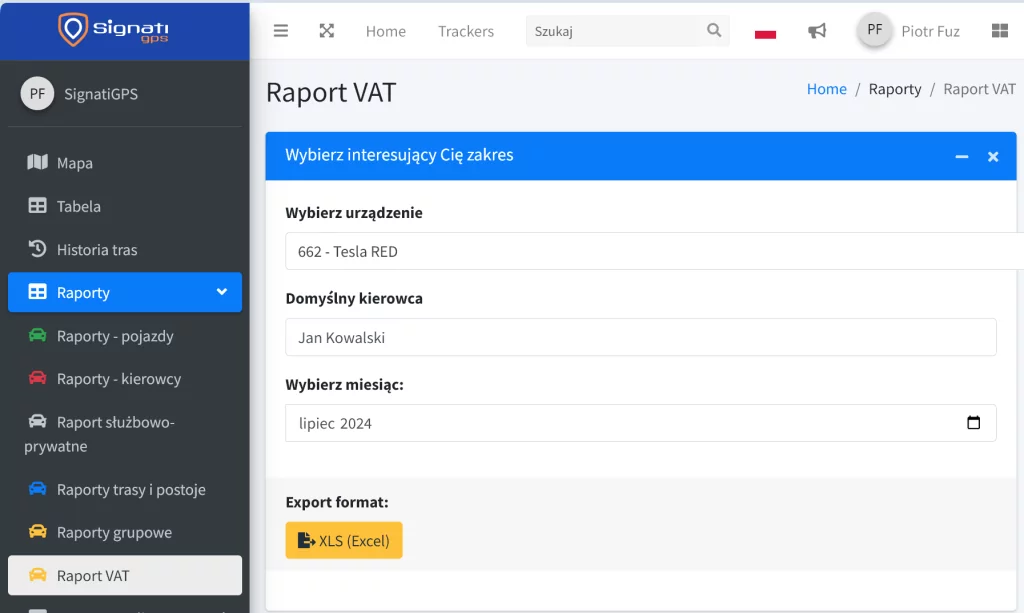Click the Raport VAT page heading
The width and height of the screenshot is (1024, 613).
(330, 92)
